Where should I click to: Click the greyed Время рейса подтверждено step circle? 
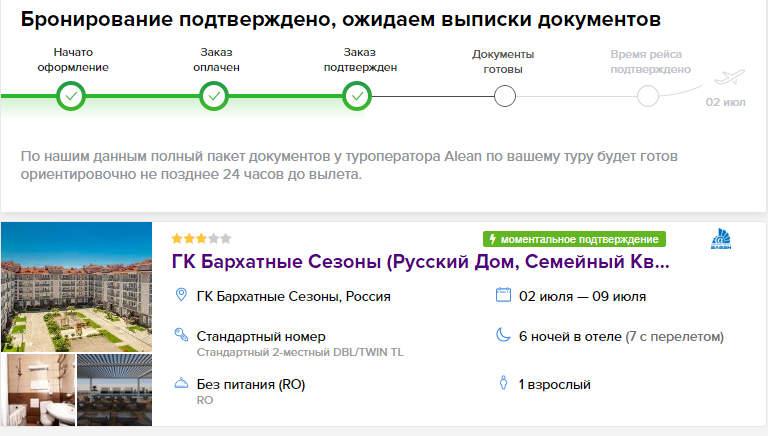pyautogui.click(x=648, y=96)
